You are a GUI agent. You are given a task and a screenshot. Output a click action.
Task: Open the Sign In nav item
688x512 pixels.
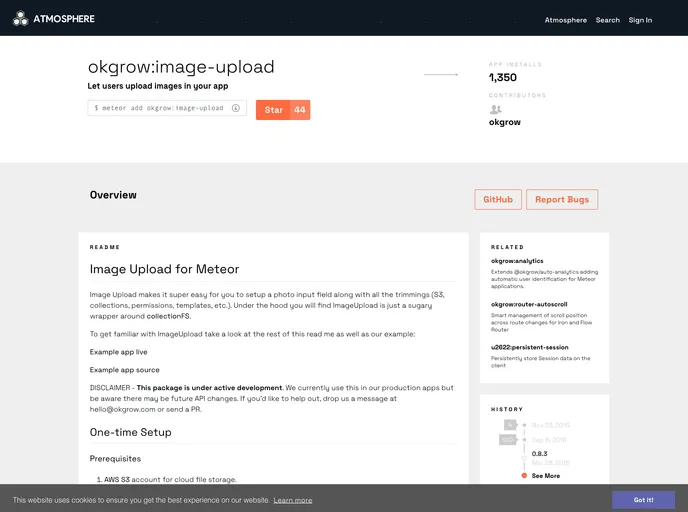[640, 20]
